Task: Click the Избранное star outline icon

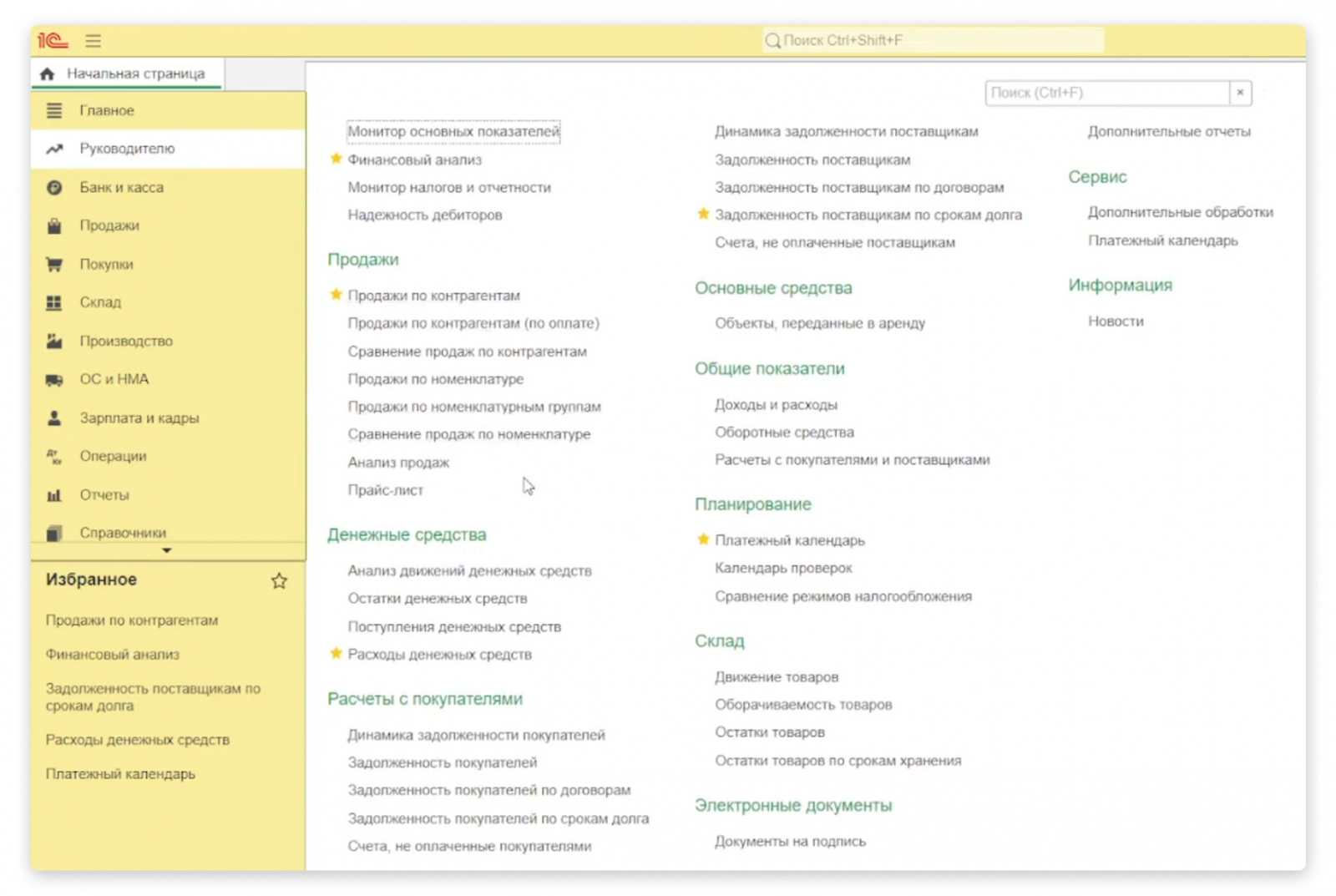Action: [279, 581]
